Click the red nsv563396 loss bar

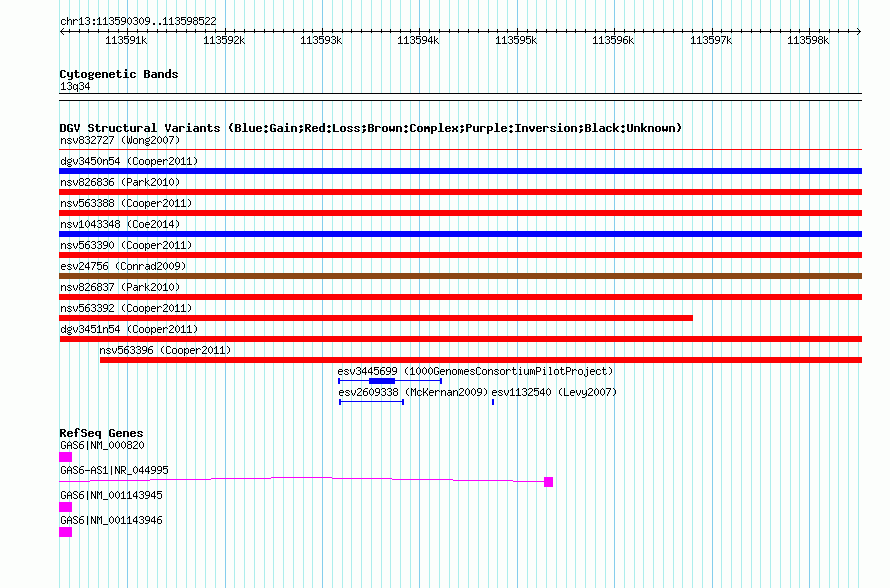481,360
